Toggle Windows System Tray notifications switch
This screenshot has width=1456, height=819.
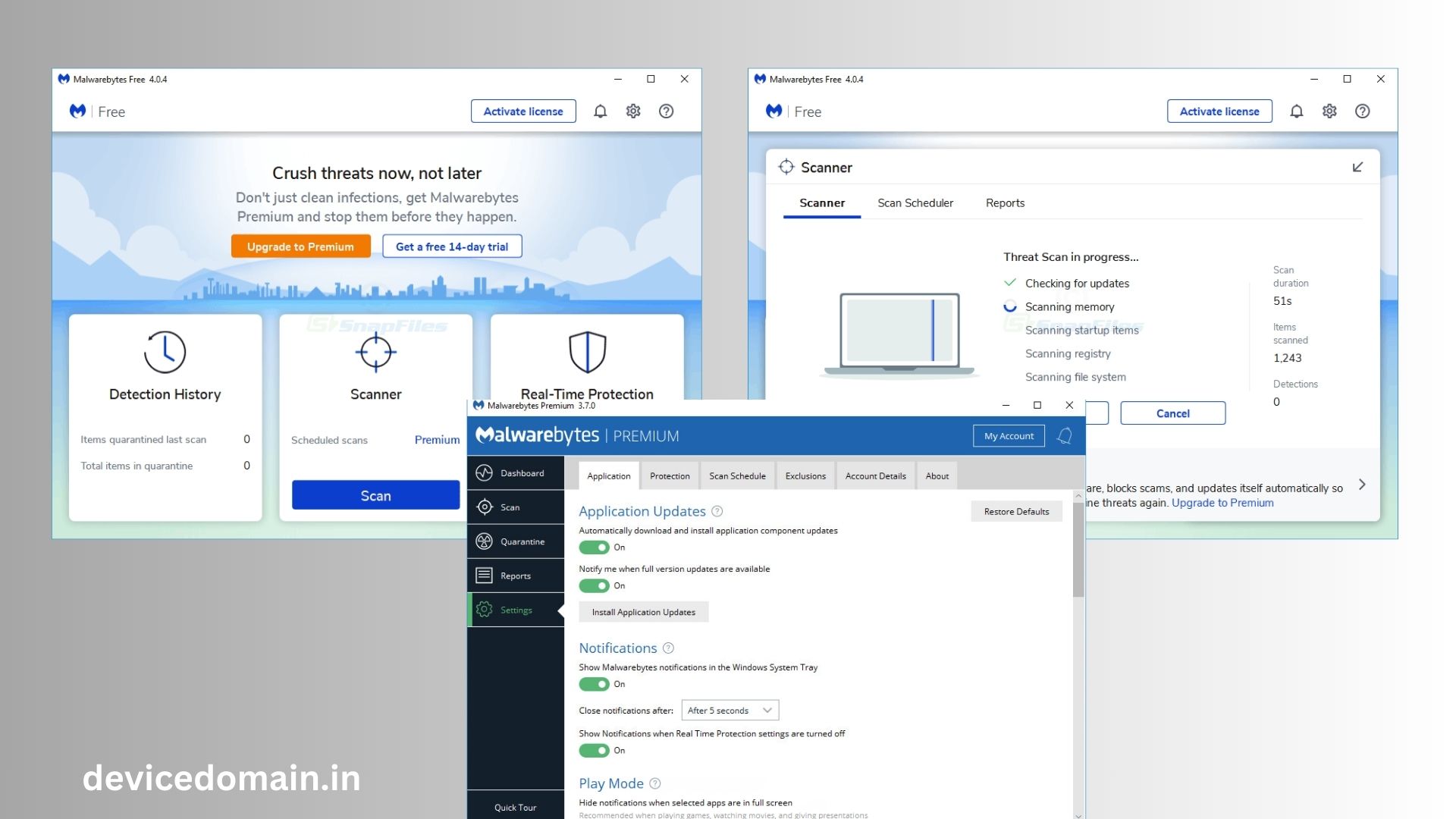click(x=595, y=684)
